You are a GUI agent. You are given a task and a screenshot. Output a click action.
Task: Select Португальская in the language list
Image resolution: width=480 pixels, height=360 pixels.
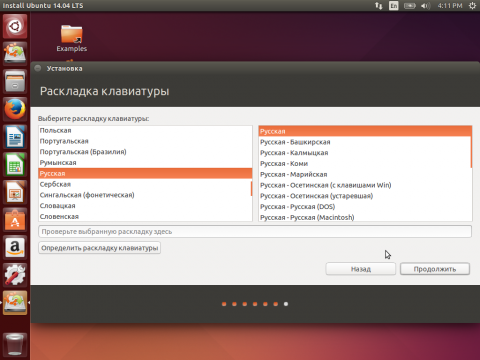tap(145, 141)
